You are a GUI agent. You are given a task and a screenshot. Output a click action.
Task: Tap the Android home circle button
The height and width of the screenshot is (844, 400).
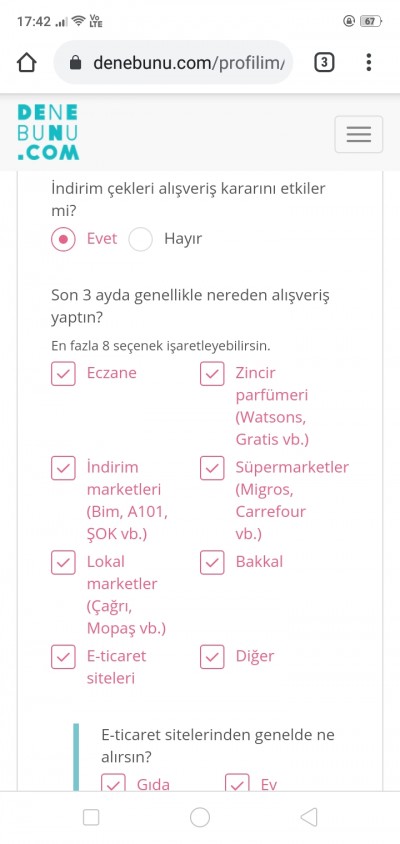coord(200,817)
